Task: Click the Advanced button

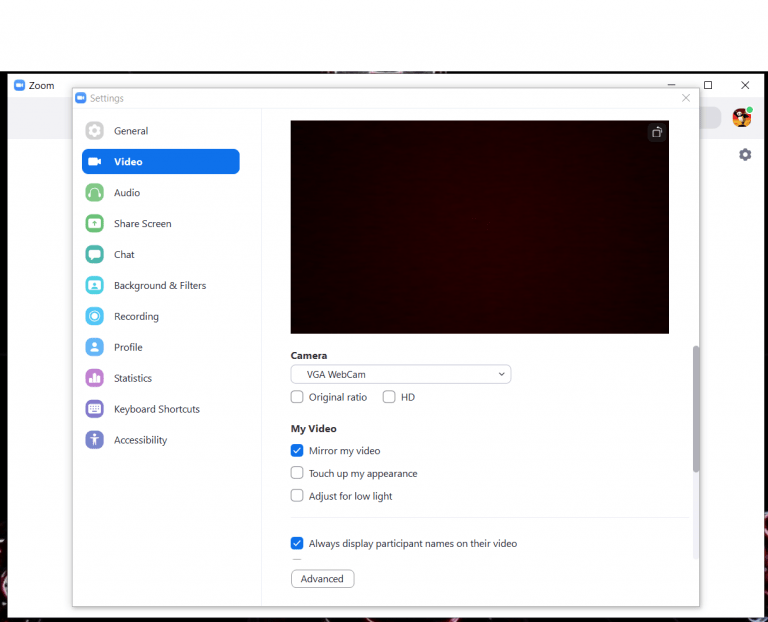Action: [322, 578]
